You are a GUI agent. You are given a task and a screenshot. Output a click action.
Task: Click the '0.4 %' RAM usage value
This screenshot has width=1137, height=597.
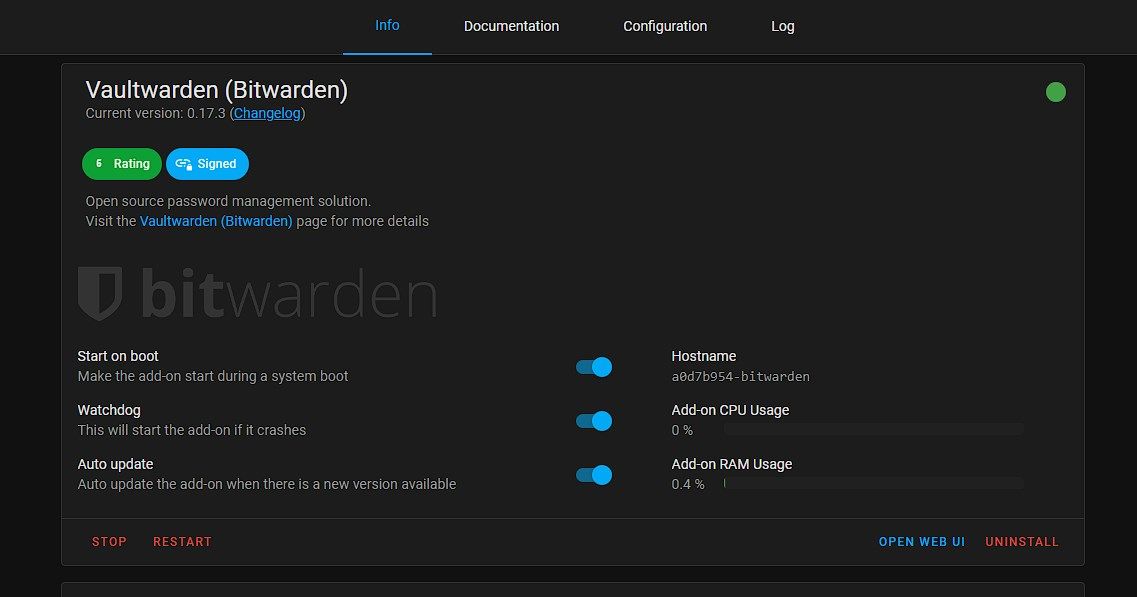pyautogui.click(x=688, y=484)
